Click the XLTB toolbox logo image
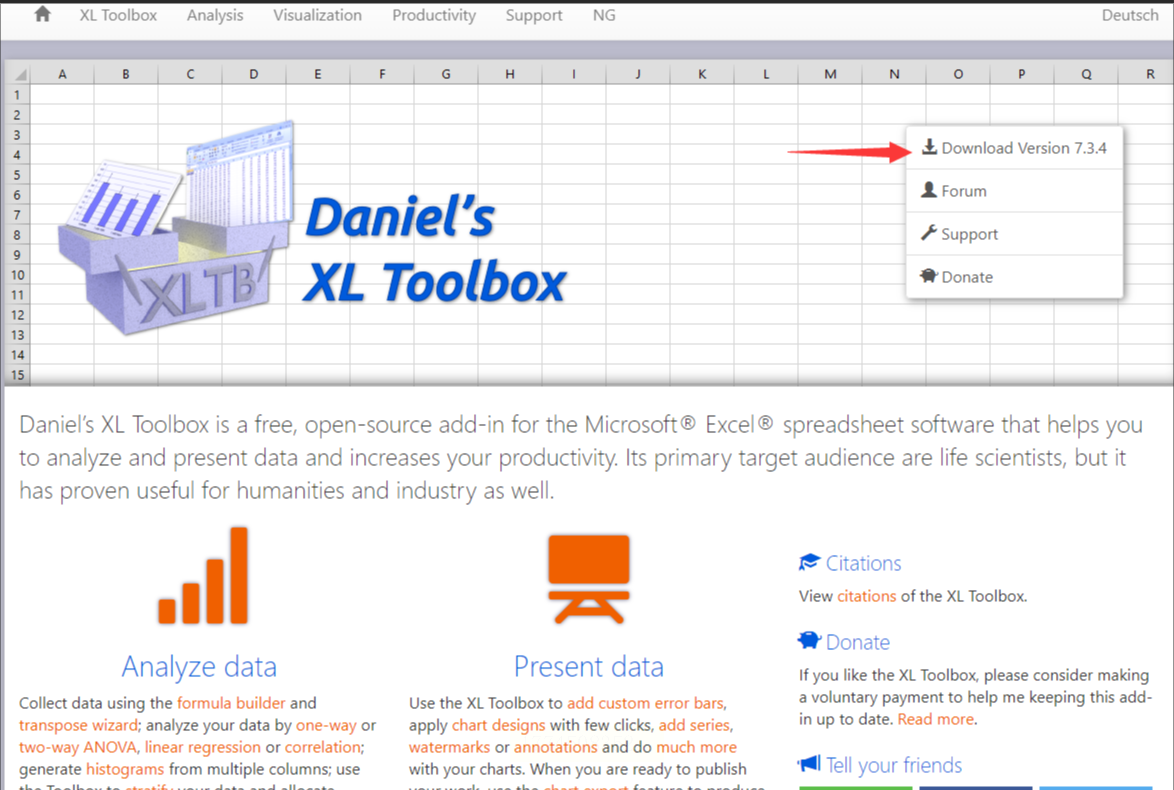Viewport: 1174px width, 790px height. 177,227
